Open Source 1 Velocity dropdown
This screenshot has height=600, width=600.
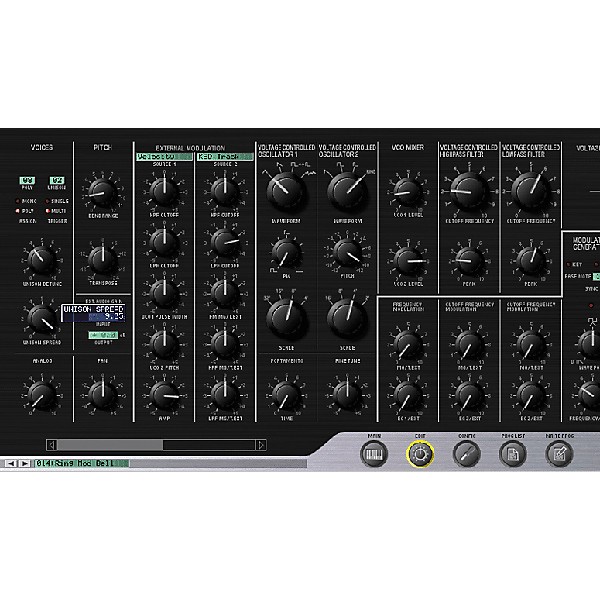click(163, 157)
